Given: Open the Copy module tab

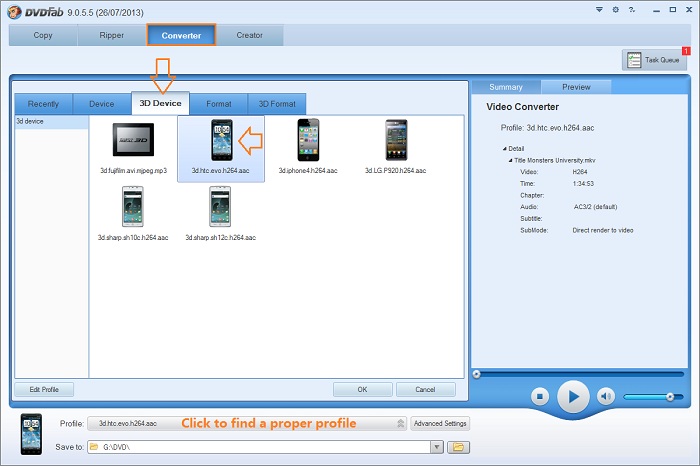Looking at the screenshot, I should click(43, 35).
